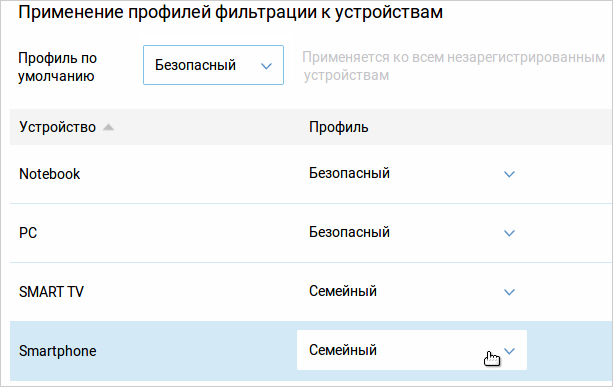Expand the Smartphone profile chevron

(509, 351)
